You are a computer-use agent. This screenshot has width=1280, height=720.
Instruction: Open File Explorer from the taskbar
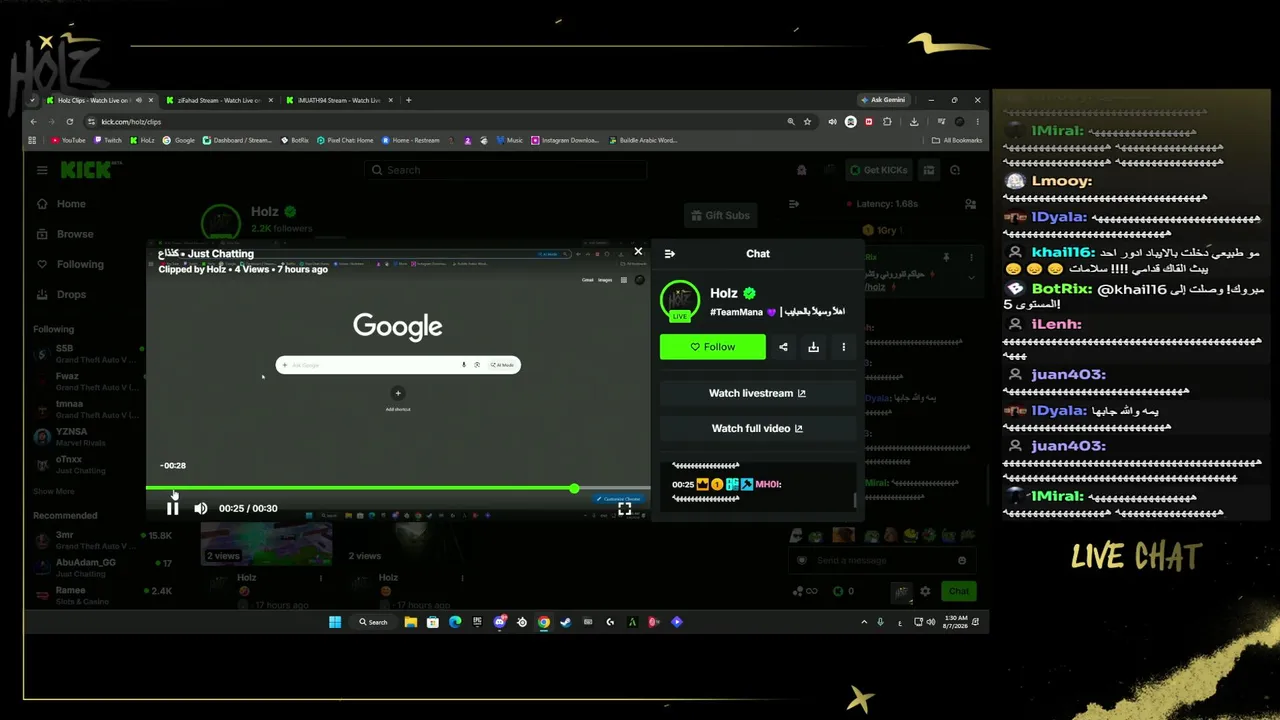click(410, 622)
